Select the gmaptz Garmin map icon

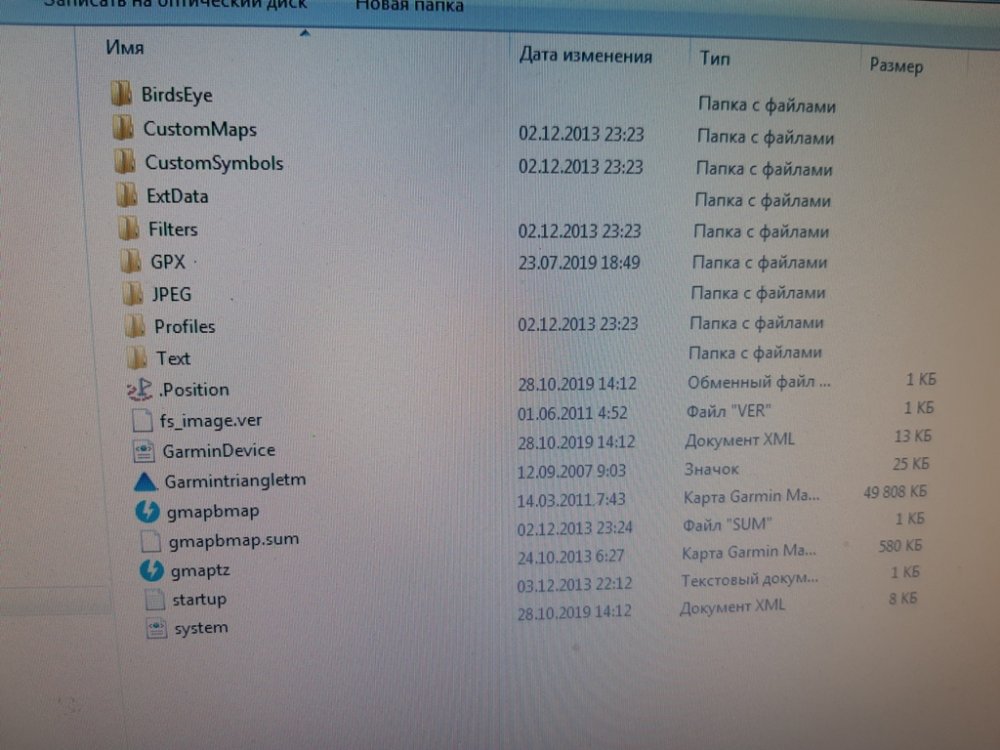pos(152,571)
